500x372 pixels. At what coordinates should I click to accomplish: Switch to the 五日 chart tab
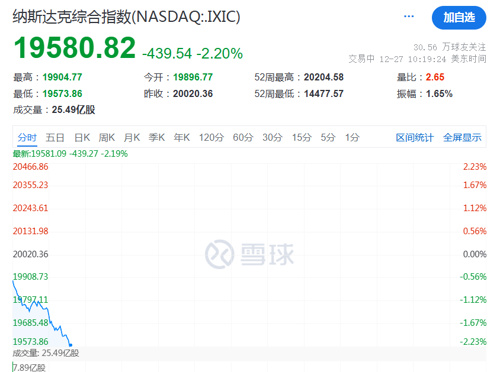click(55, 137)
